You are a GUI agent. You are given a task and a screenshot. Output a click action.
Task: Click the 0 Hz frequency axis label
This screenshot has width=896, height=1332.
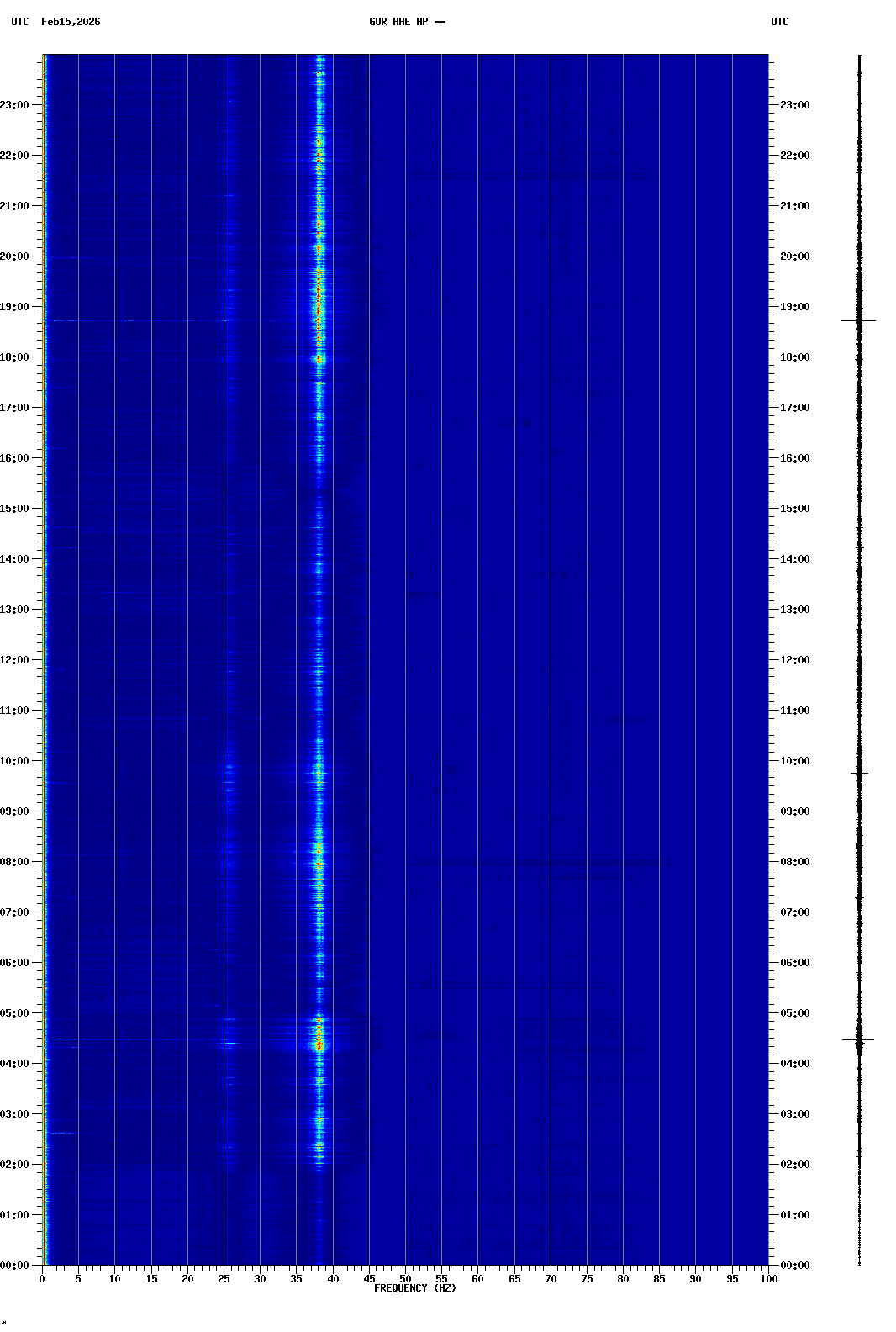(x=42, y=1279)
